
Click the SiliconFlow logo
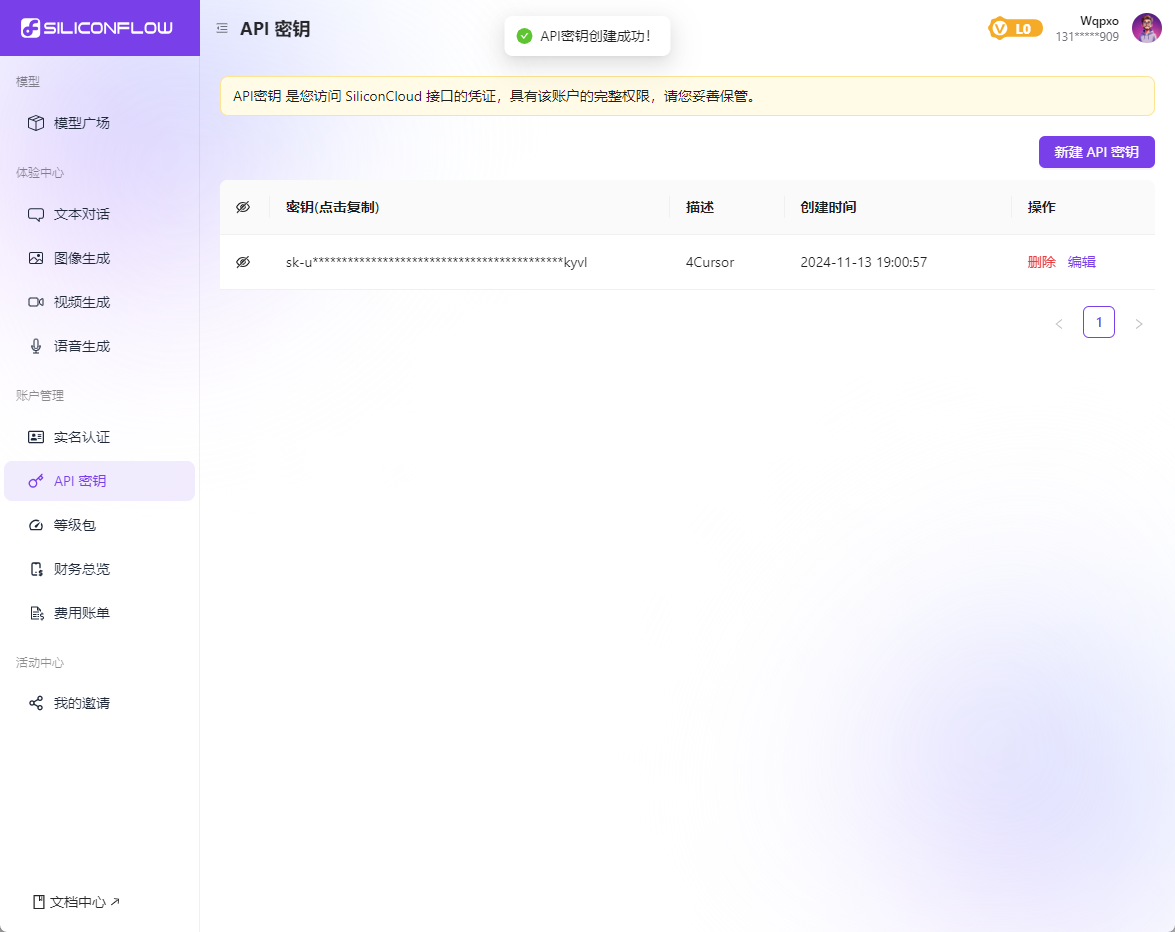[97, 28]
